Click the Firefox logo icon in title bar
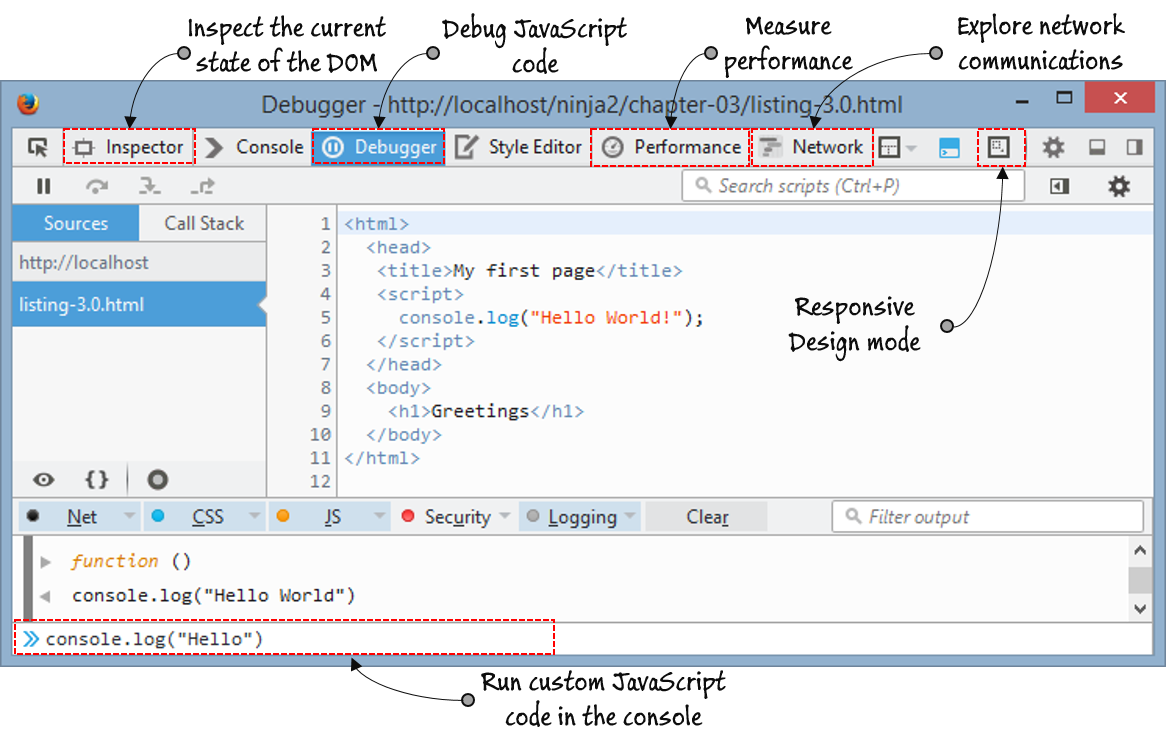The width and height of the screenshot is (1166, 754). [x=28, y=103]
